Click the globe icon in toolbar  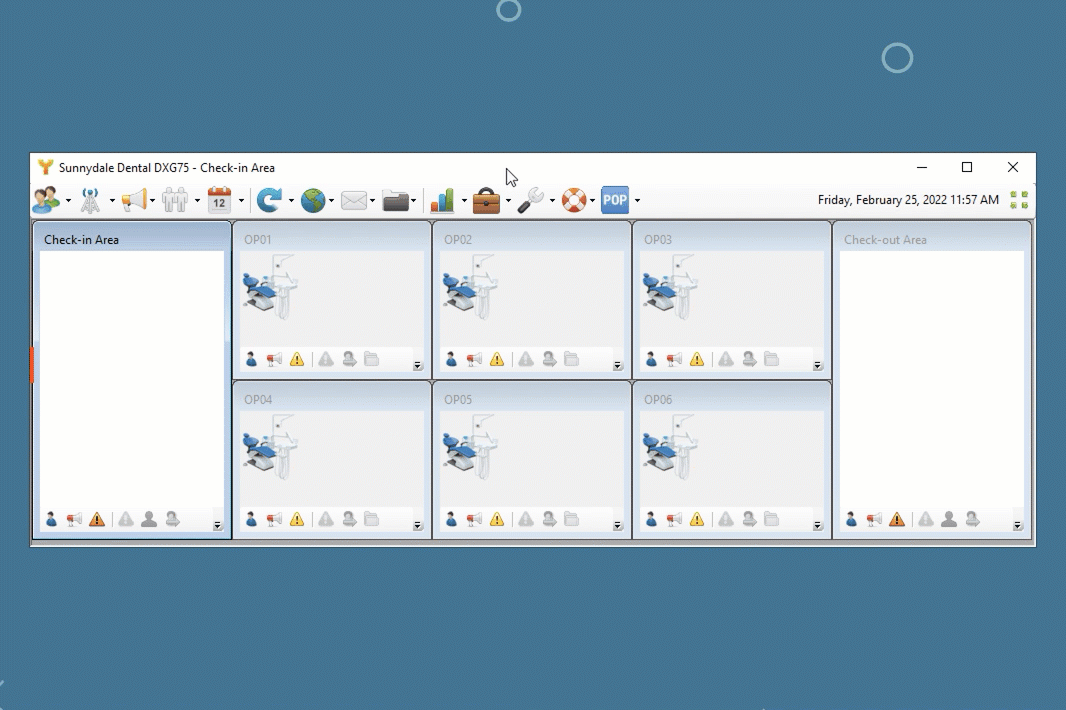(x=313, y=200)
